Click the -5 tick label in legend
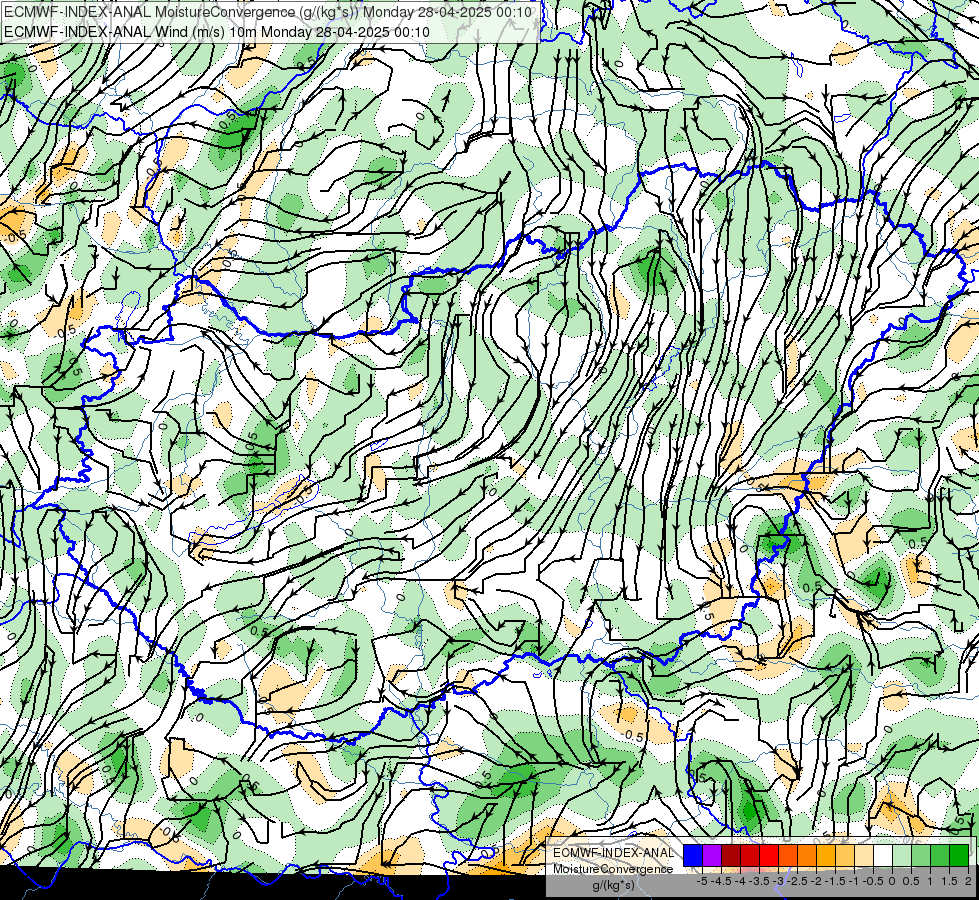 (x=702, y=881)
